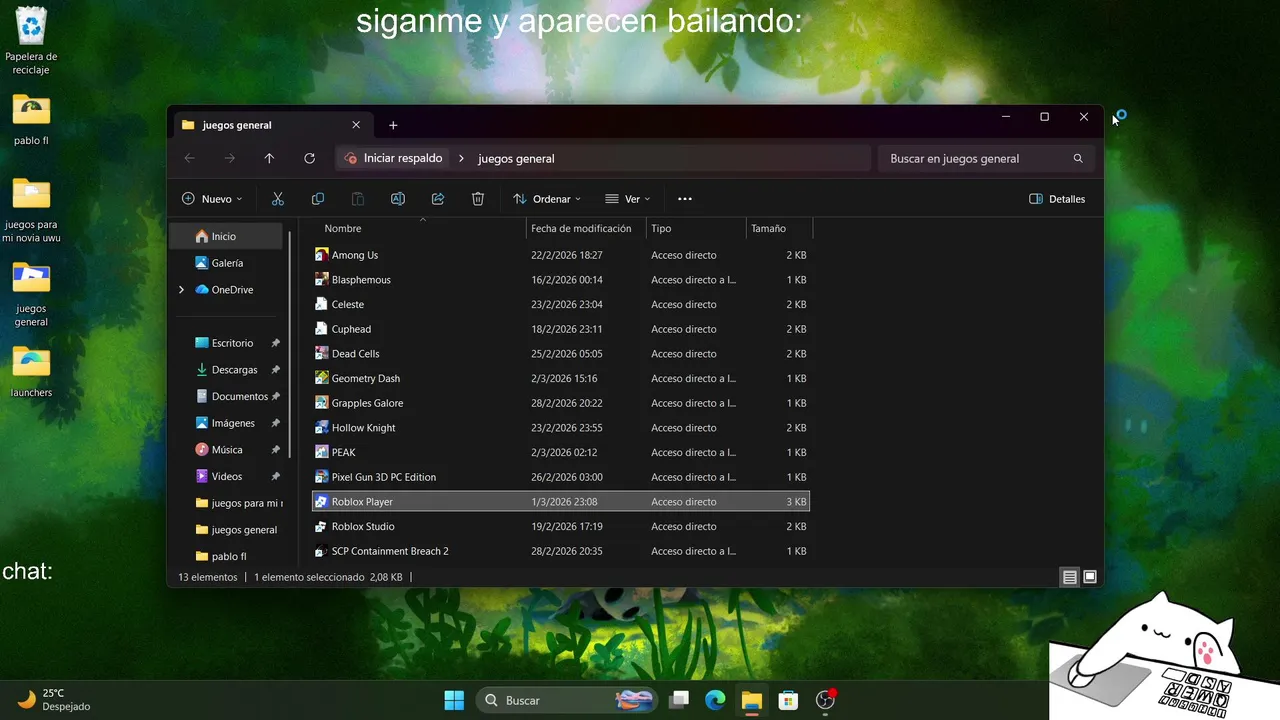This screenshot has height=720, width=1280.
Task: Click the Delete trash icon in toolbar
Action: click(478, 199)
